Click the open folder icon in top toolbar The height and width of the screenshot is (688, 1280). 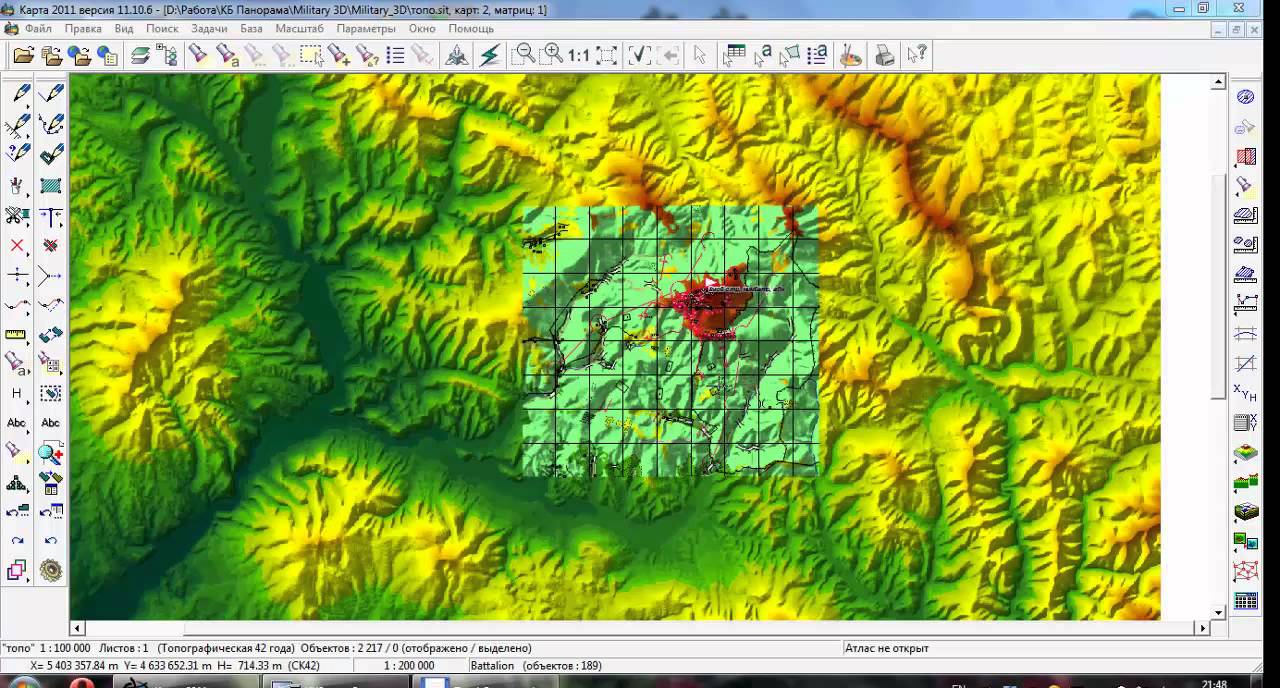tap(23, 55)
